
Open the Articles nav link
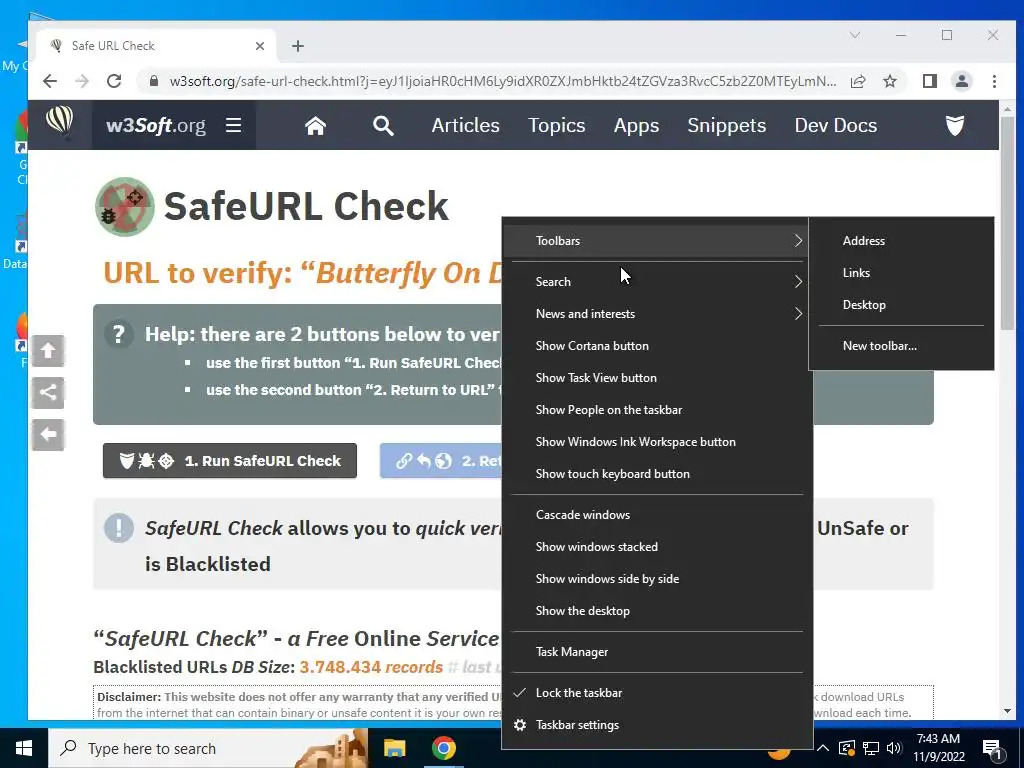466,125
